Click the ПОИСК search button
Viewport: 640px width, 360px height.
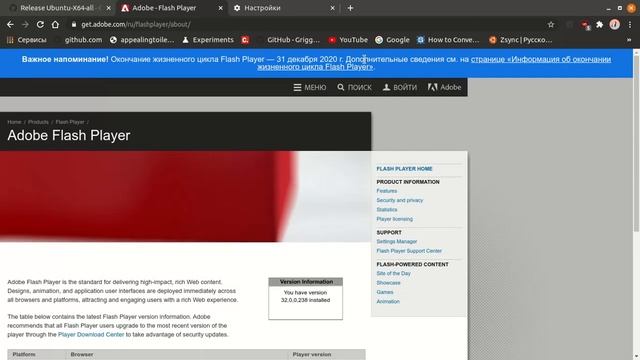pos(354,87)
